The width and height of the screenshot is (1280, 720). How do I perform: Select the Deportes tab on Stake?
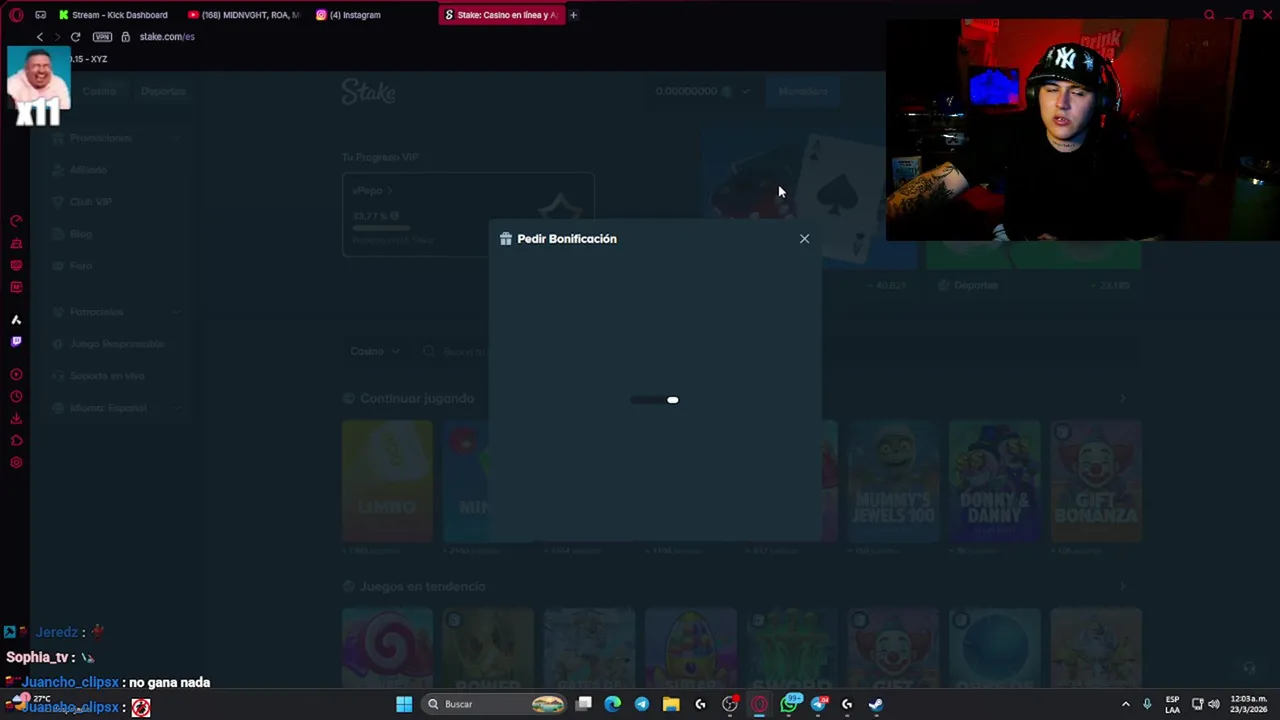[163, 91]
